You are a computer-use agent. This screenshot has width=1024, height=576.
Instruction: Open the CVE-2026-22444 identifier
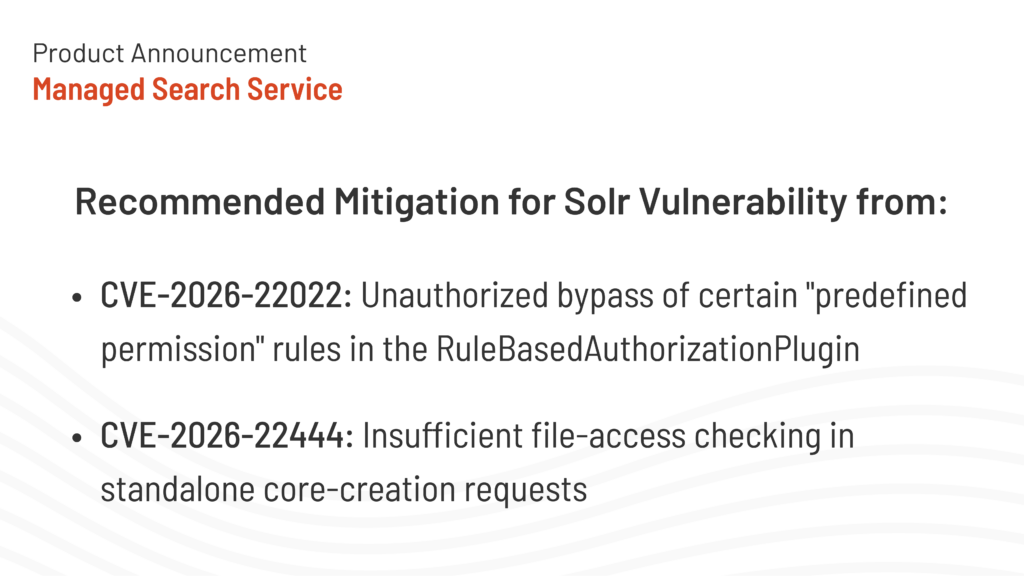click(x=226, y=436)
